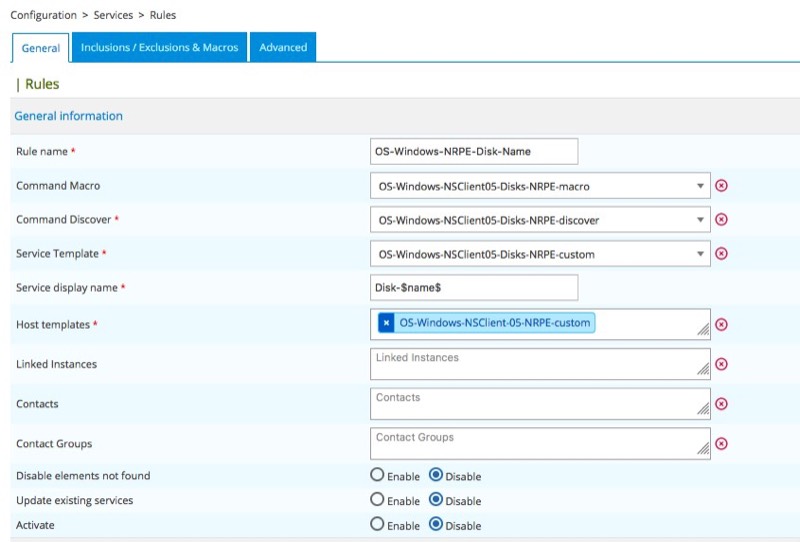Click the Service Template red clear icon
This screenshot has height=542, width=800.
(x=721, y=254)
